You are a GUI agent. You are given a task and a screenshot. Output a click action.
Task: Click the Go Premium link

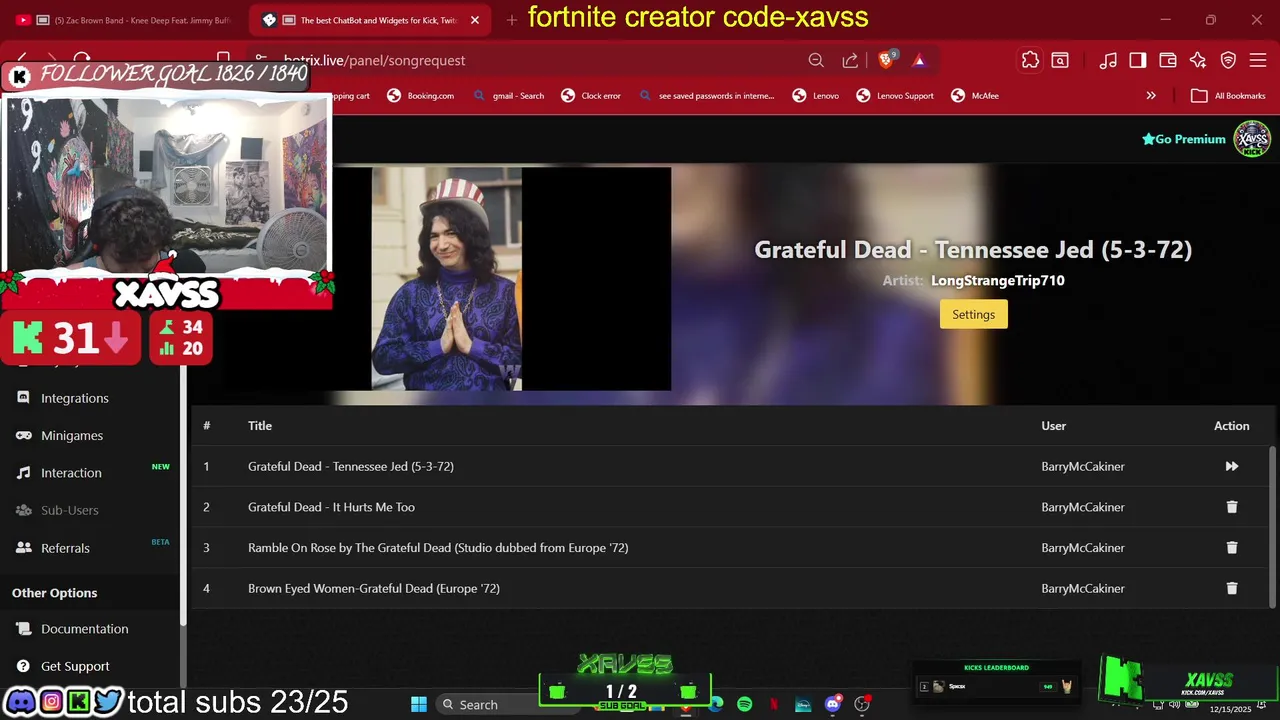coord(1184,139)
